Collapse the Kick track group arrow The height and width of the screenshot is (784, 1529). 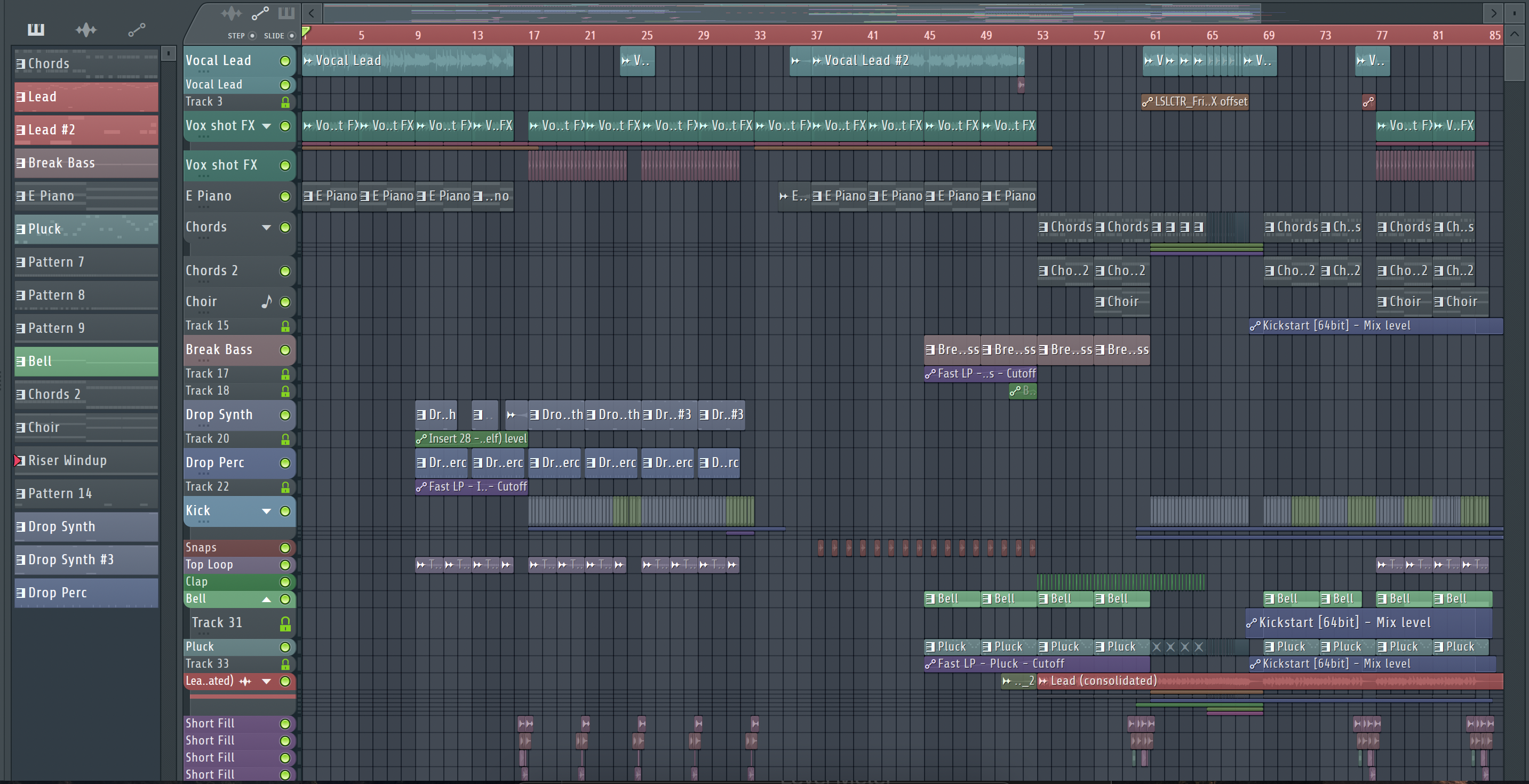267,511
